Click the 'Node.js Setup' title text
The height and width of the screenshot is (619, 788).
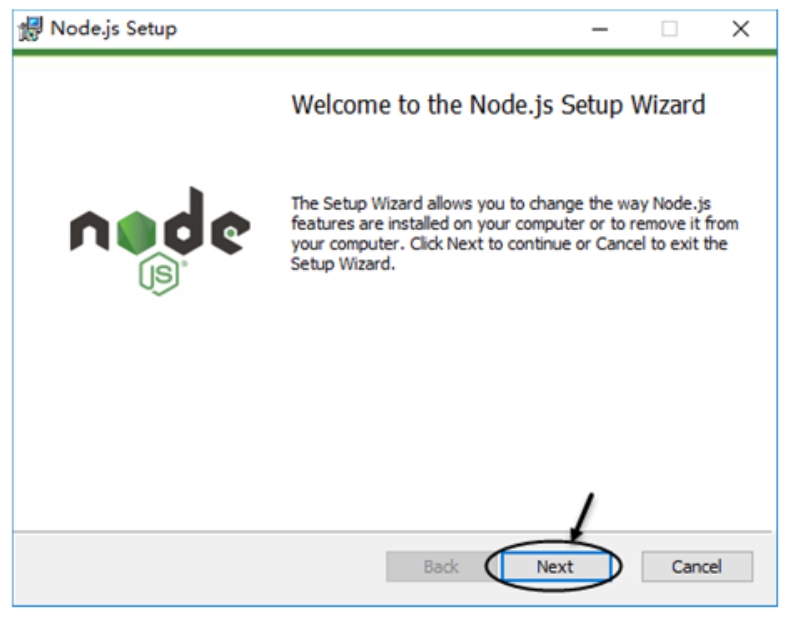point(114,28)
